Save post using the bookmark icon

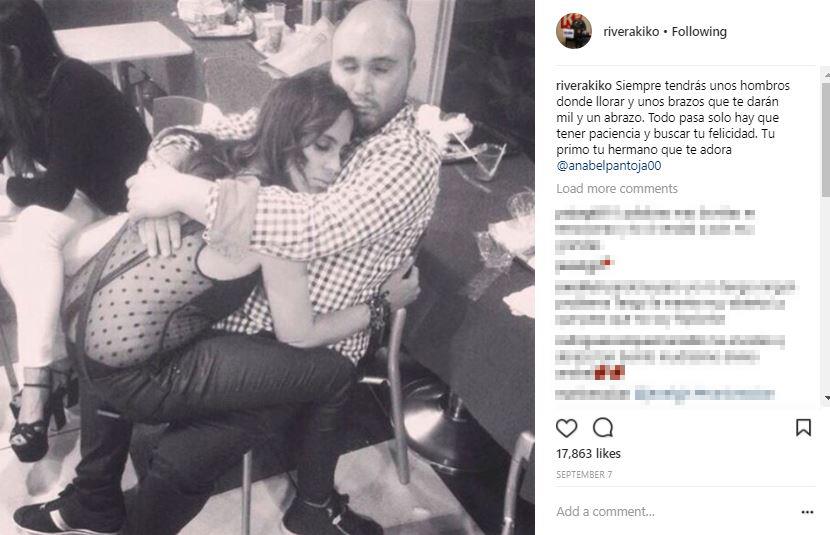point(803,428)
